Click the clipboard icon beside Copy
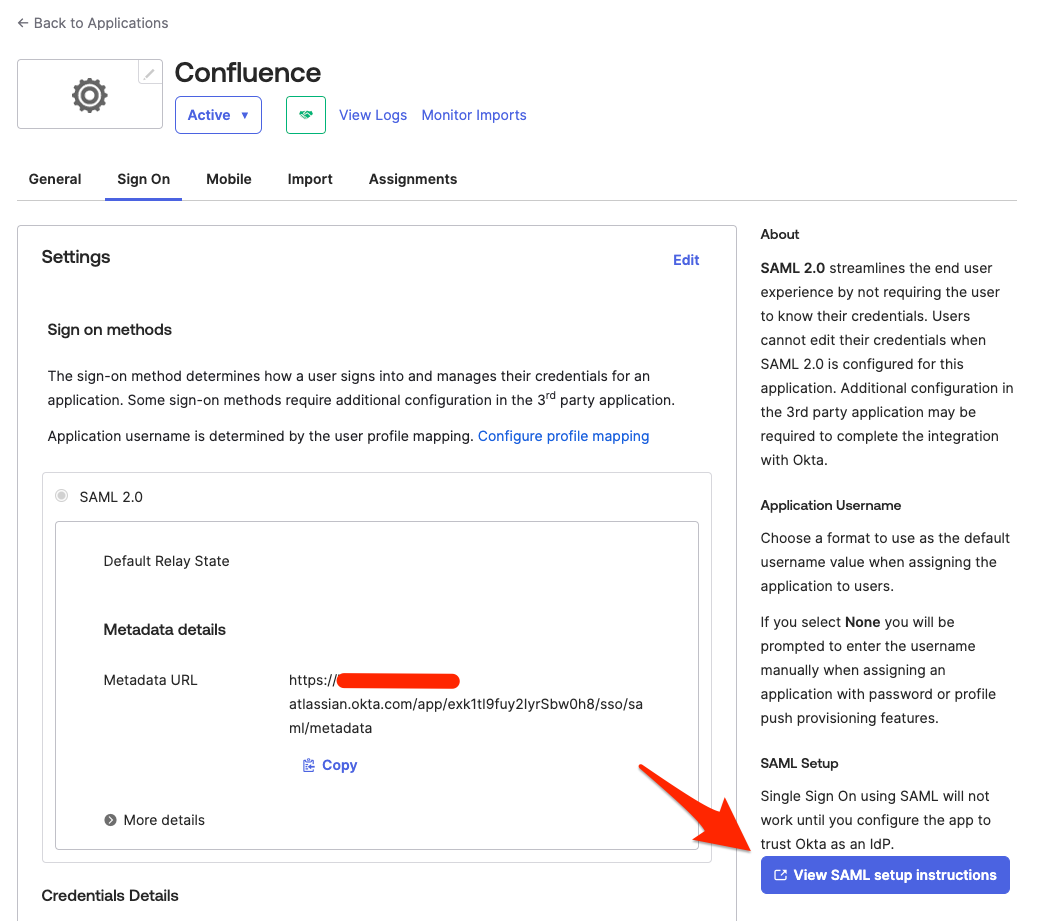1037x921 pixels. 309,765
